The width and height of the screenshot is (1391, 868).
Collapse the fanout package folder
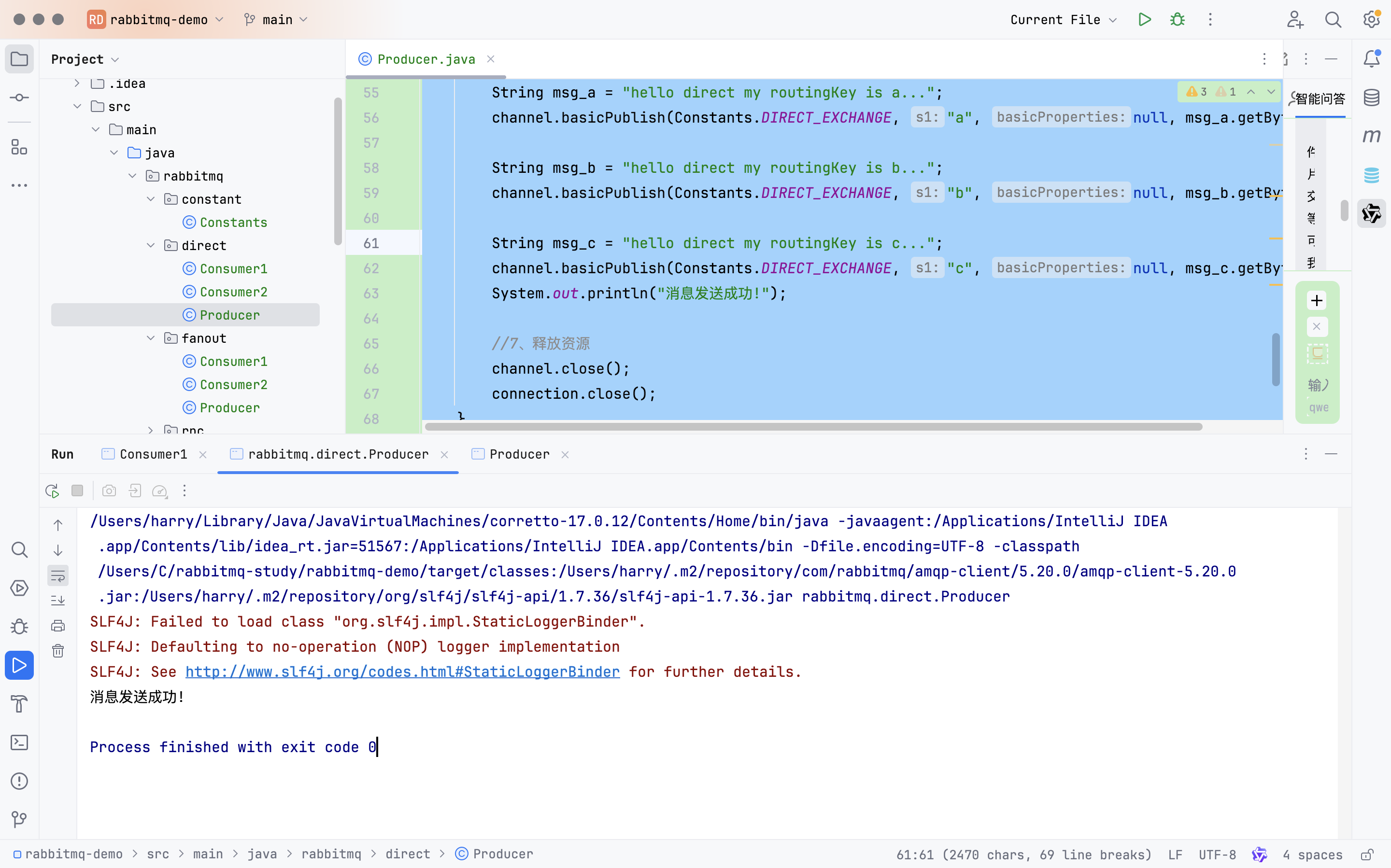(151, 338)
